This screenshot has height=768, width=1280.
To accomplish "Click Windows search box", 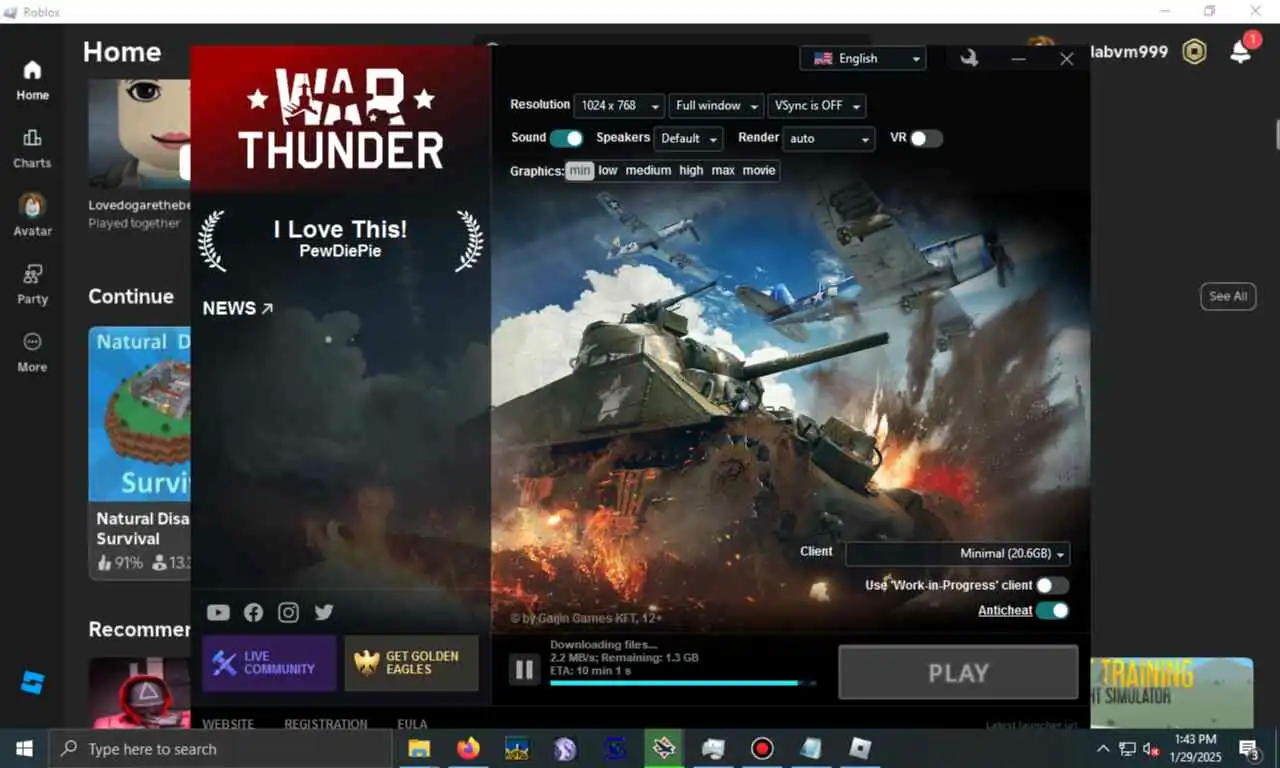I will 220,748.
